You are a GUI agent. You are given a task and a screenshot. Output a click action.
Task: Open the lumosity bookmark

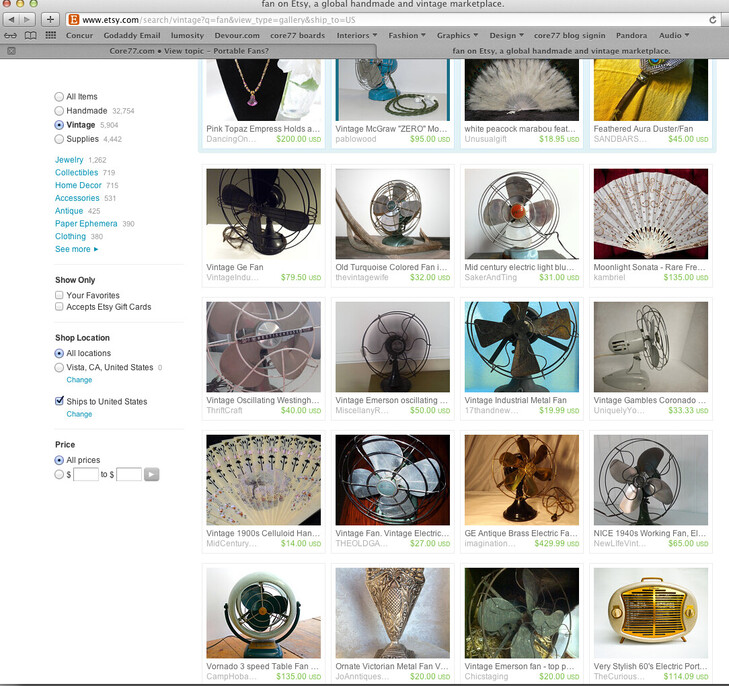187,35
